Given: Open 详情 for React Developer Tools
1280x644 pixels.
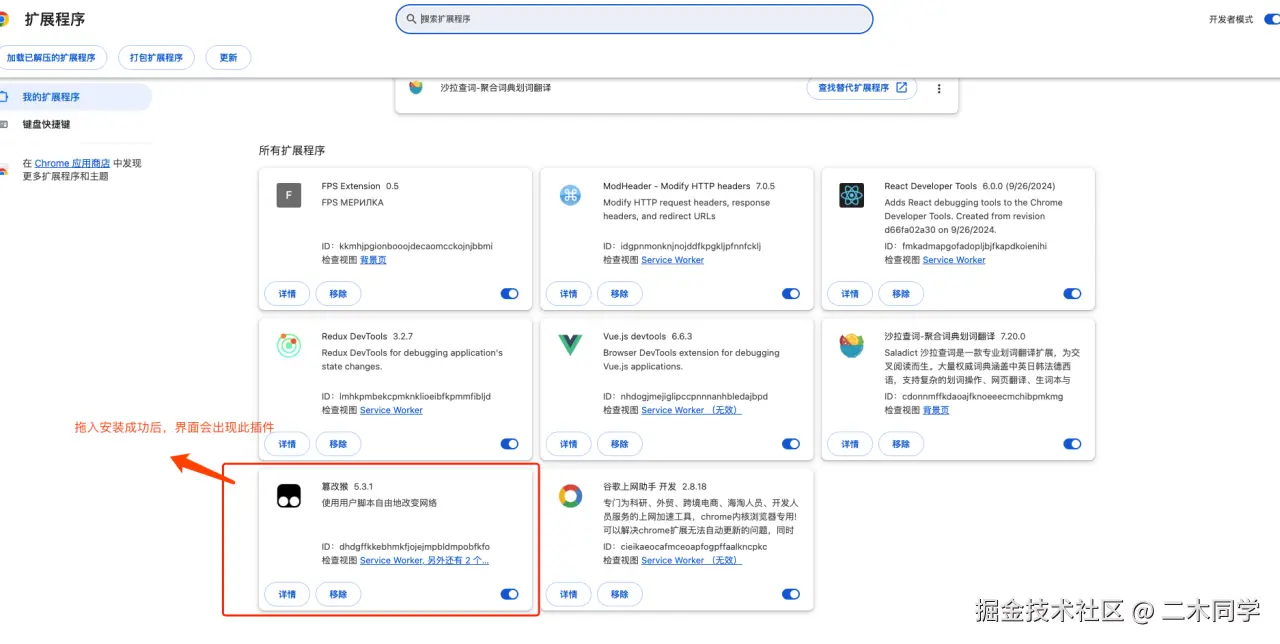Looking at the screenshot, I should 849,294.
